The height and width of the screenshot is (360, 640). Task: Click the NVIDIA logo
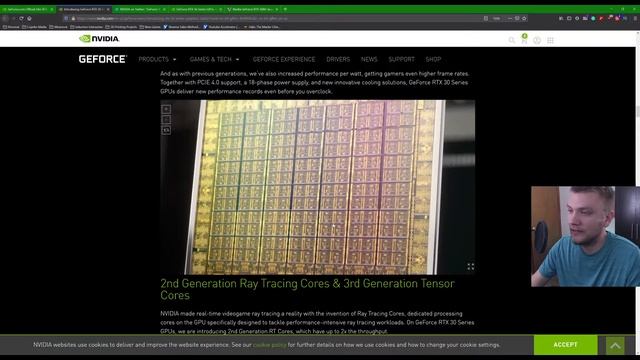click(99, 39)
